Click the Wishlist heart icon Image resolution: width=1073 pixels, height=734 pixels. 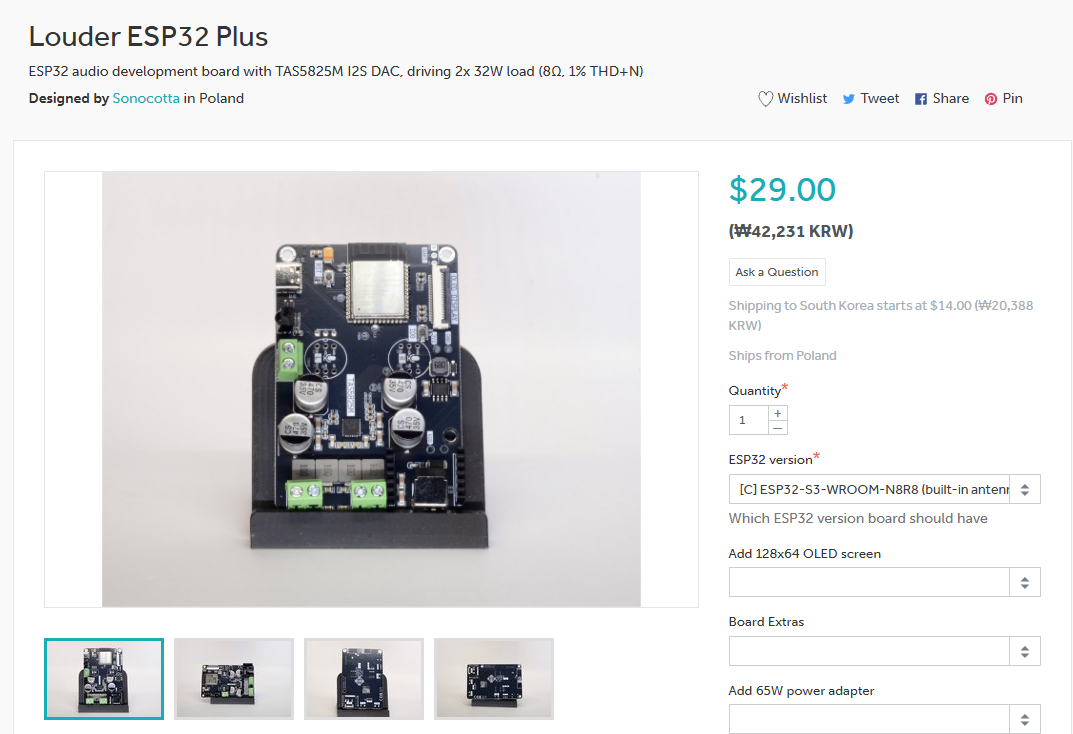(765, 99)
